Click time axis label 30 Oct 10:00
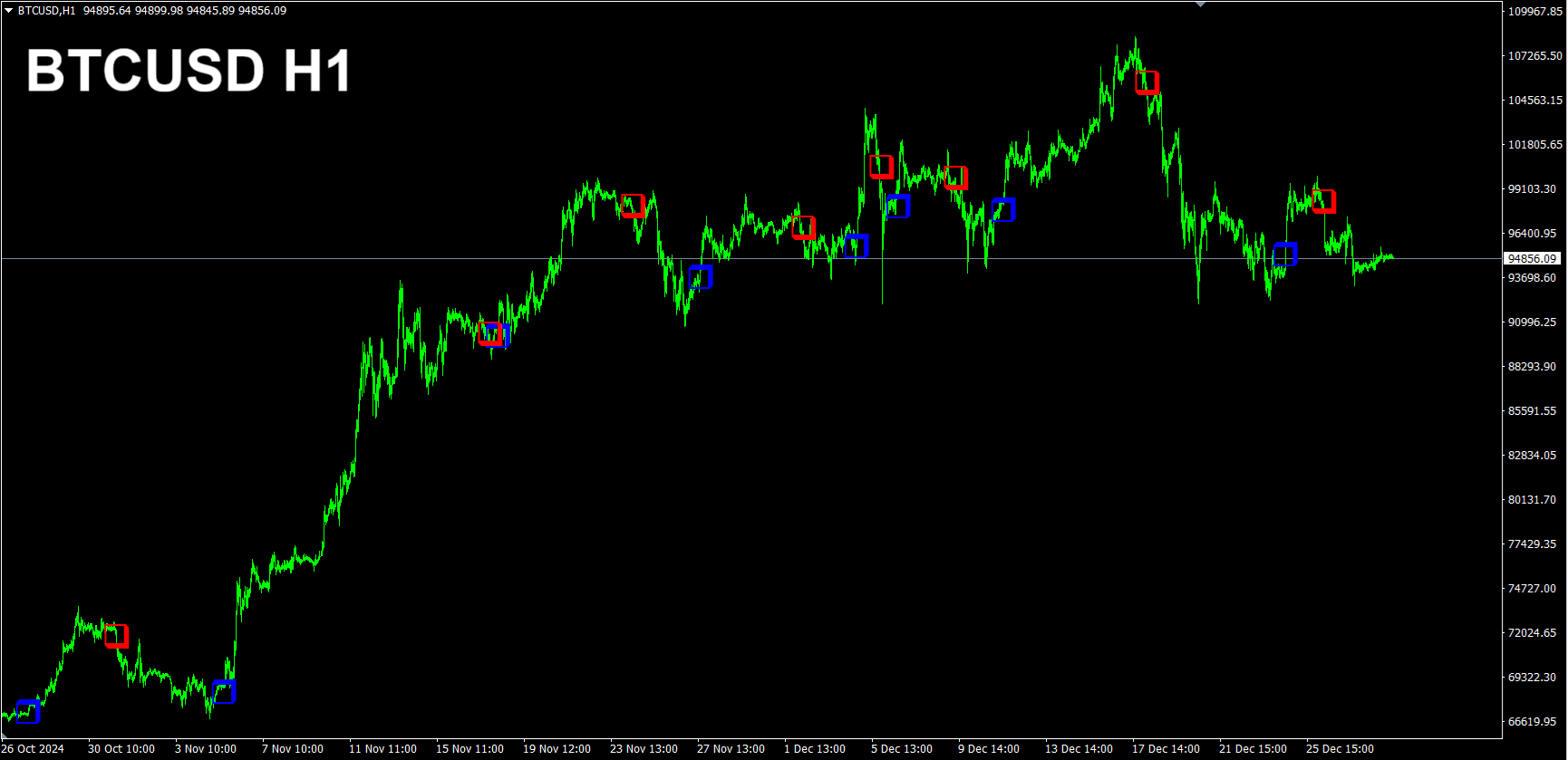The width and height of the screenshot is (1568, 760). coord(121,749)
